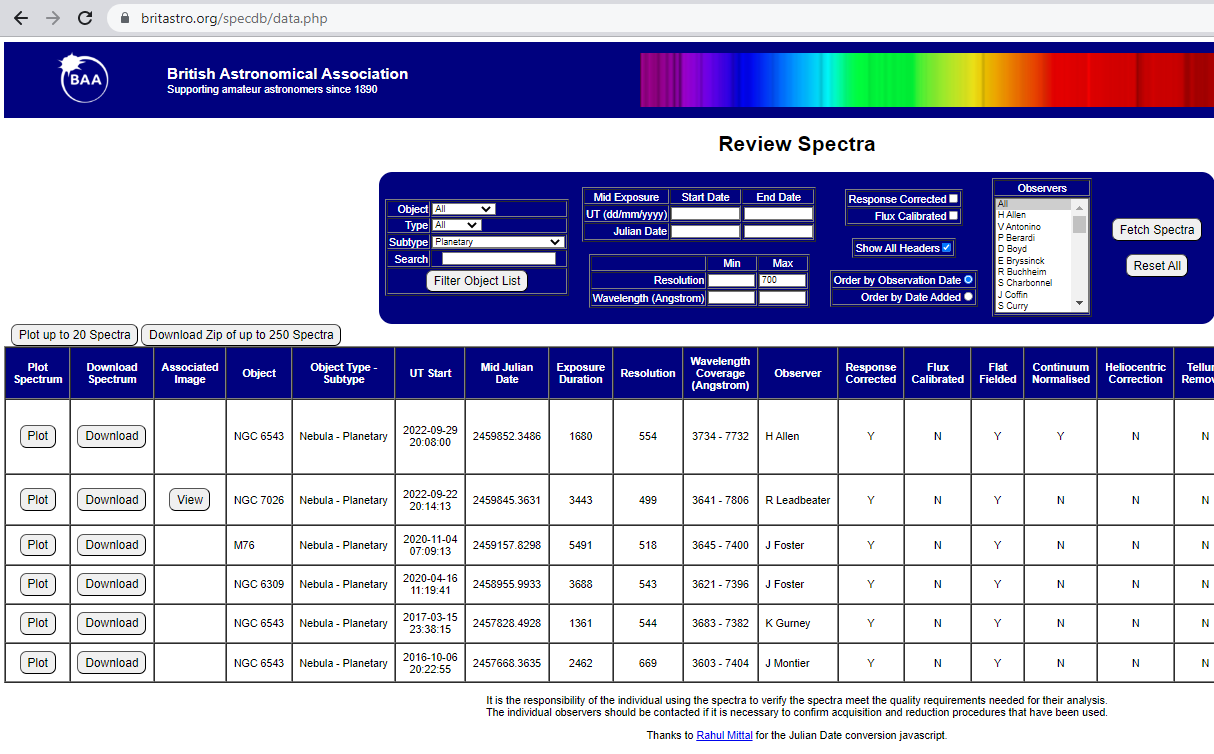This screenshot has height=754, width=1214.
Task: Click the Max Resolution input field
Action: [x=782, y=281]
